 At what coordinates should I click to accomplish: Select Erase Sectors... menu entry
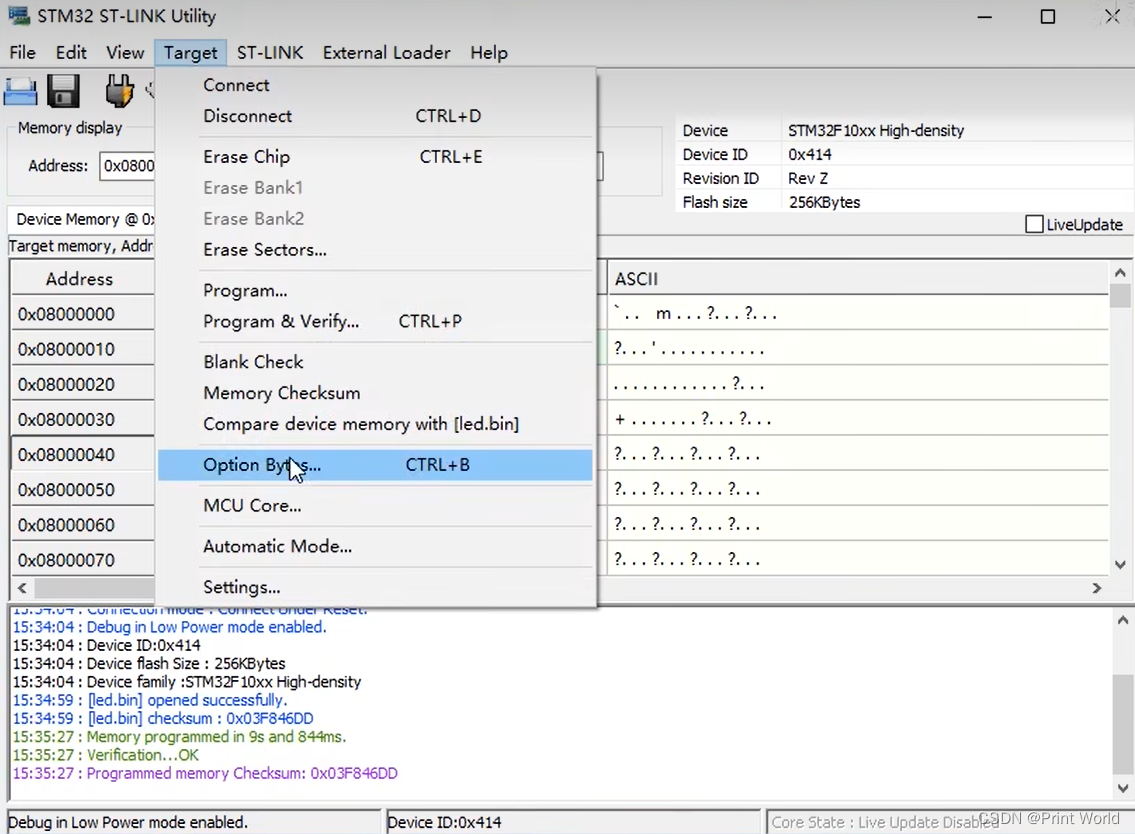click(375, 250)
